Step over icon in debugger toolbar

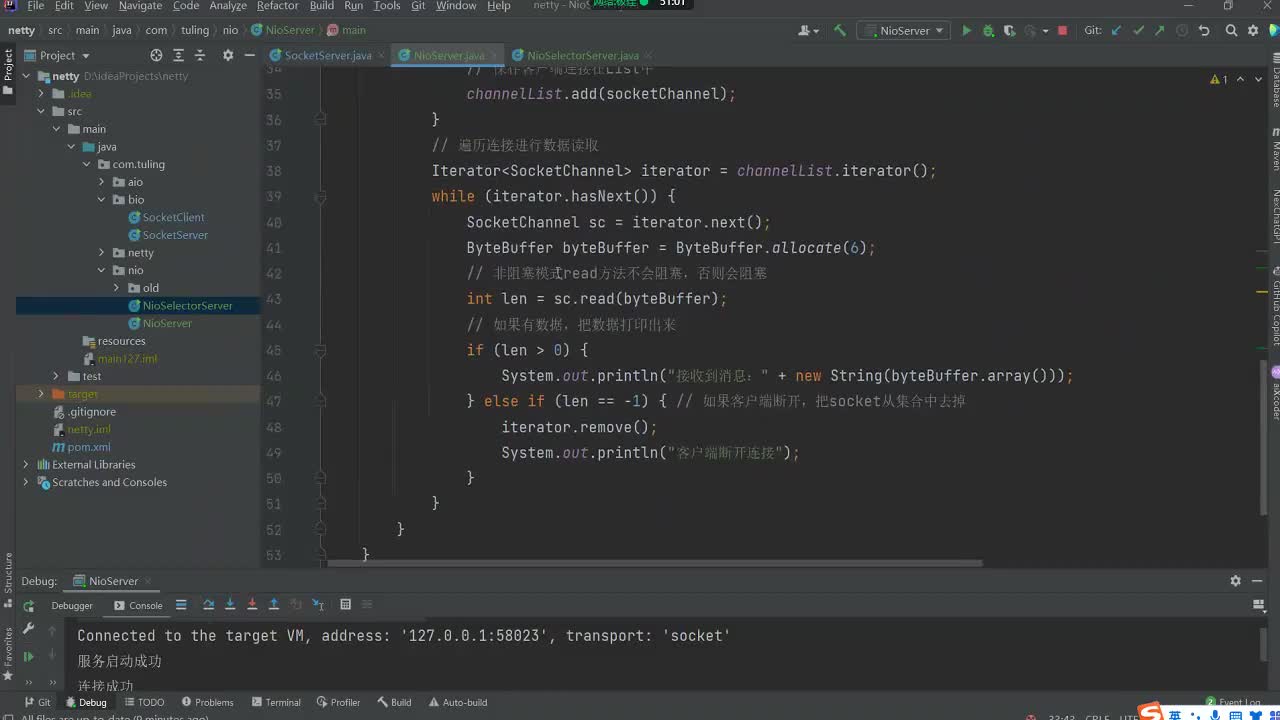click(x=209, y=605)
